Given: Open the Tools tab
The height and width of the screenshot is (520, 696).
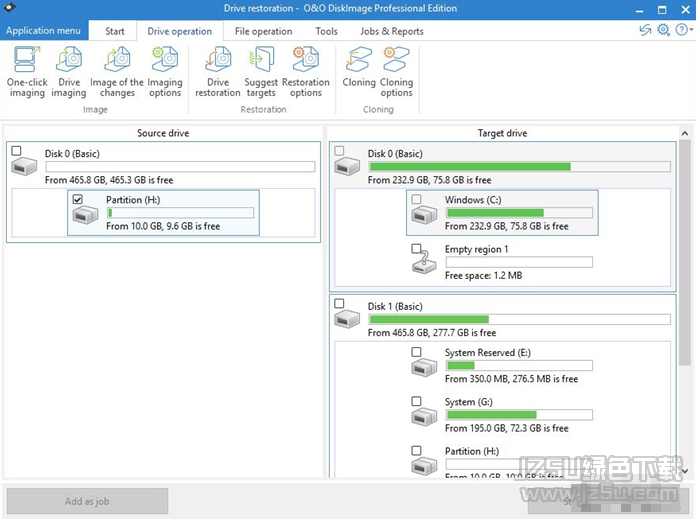Looking at the screenshot, I should [326, 31].
